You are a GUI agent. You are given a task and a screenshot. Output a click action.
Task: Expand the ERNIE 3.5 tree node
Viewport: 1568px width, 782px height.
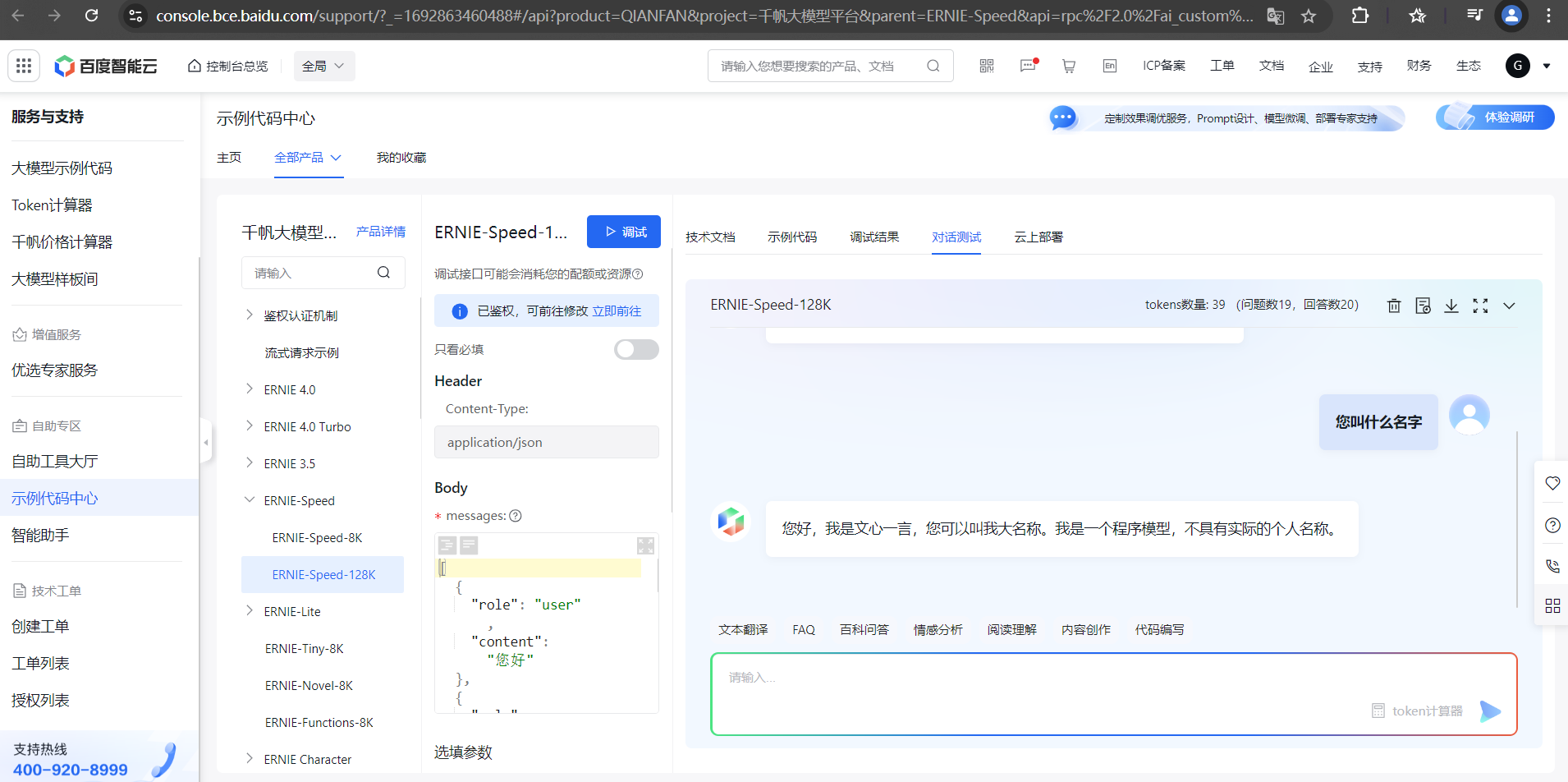(x=250, y=462)
